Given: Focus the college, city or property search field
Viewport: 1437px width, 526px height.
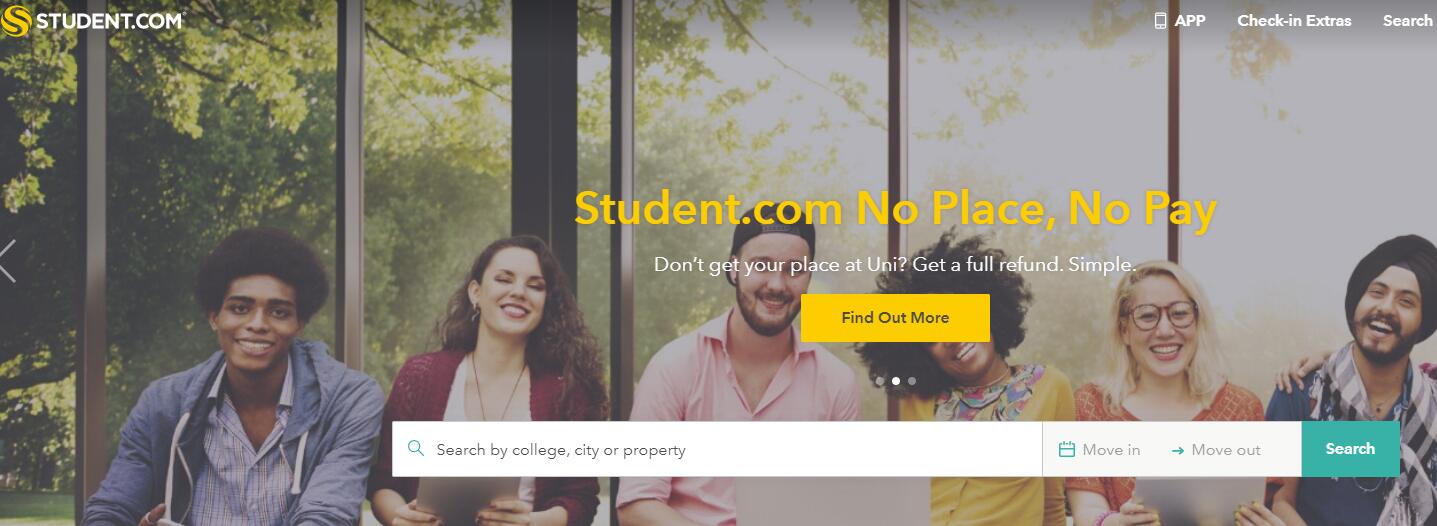Looking at the screenshot, I should [717, 449].
